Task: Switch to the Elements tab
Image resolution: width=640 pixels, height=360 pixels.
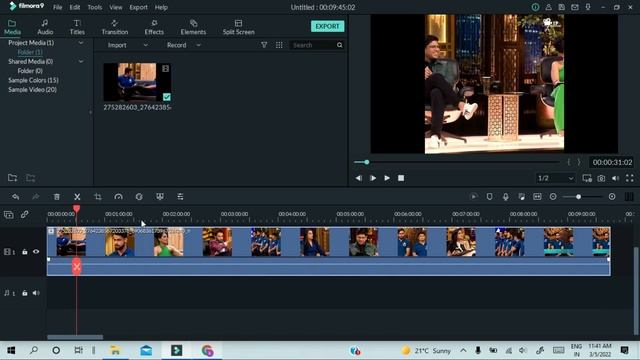Action: (193, 27)
